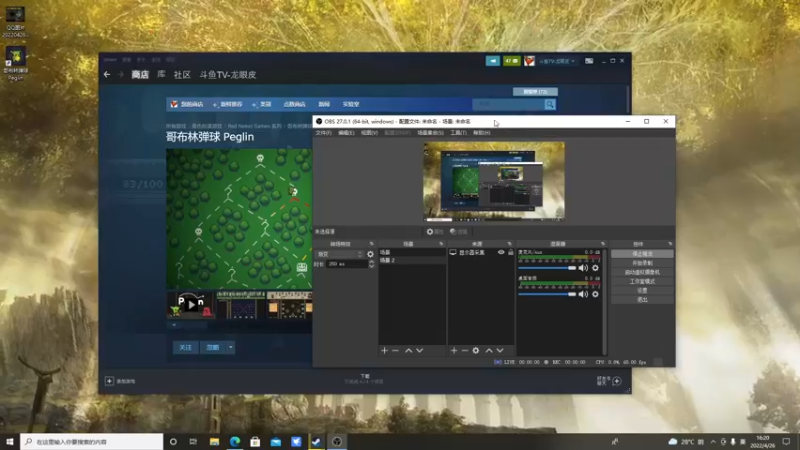800x450 pixels.
Task: Remove source with Sources minus icon
Action: coord(464,351)
